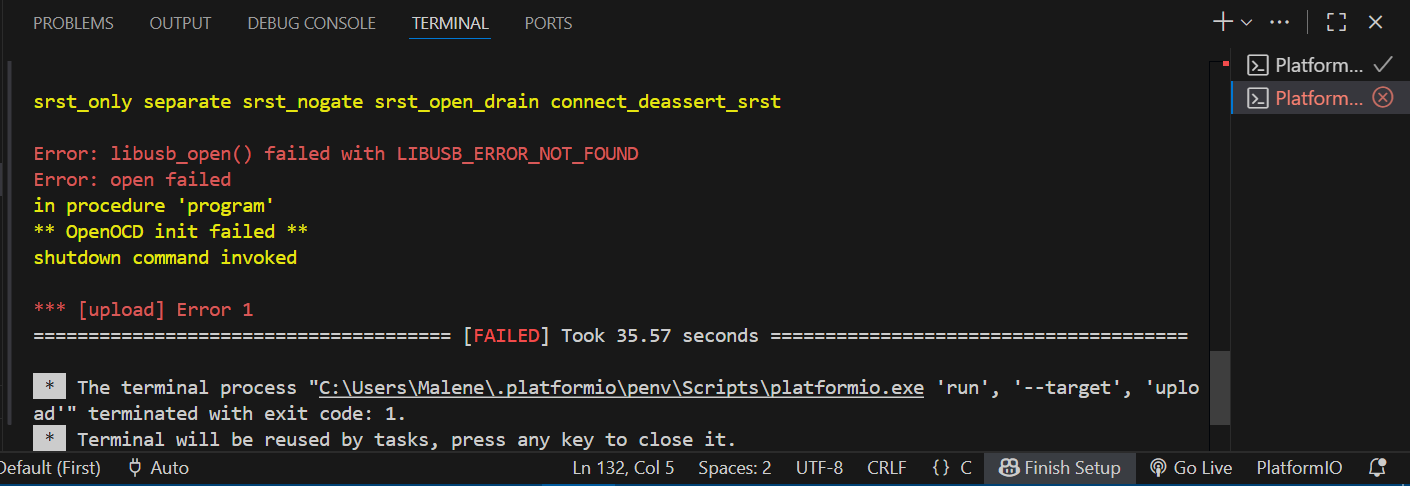
Task: Switch to the PROBLEMS tab
Action: (73, 23)
